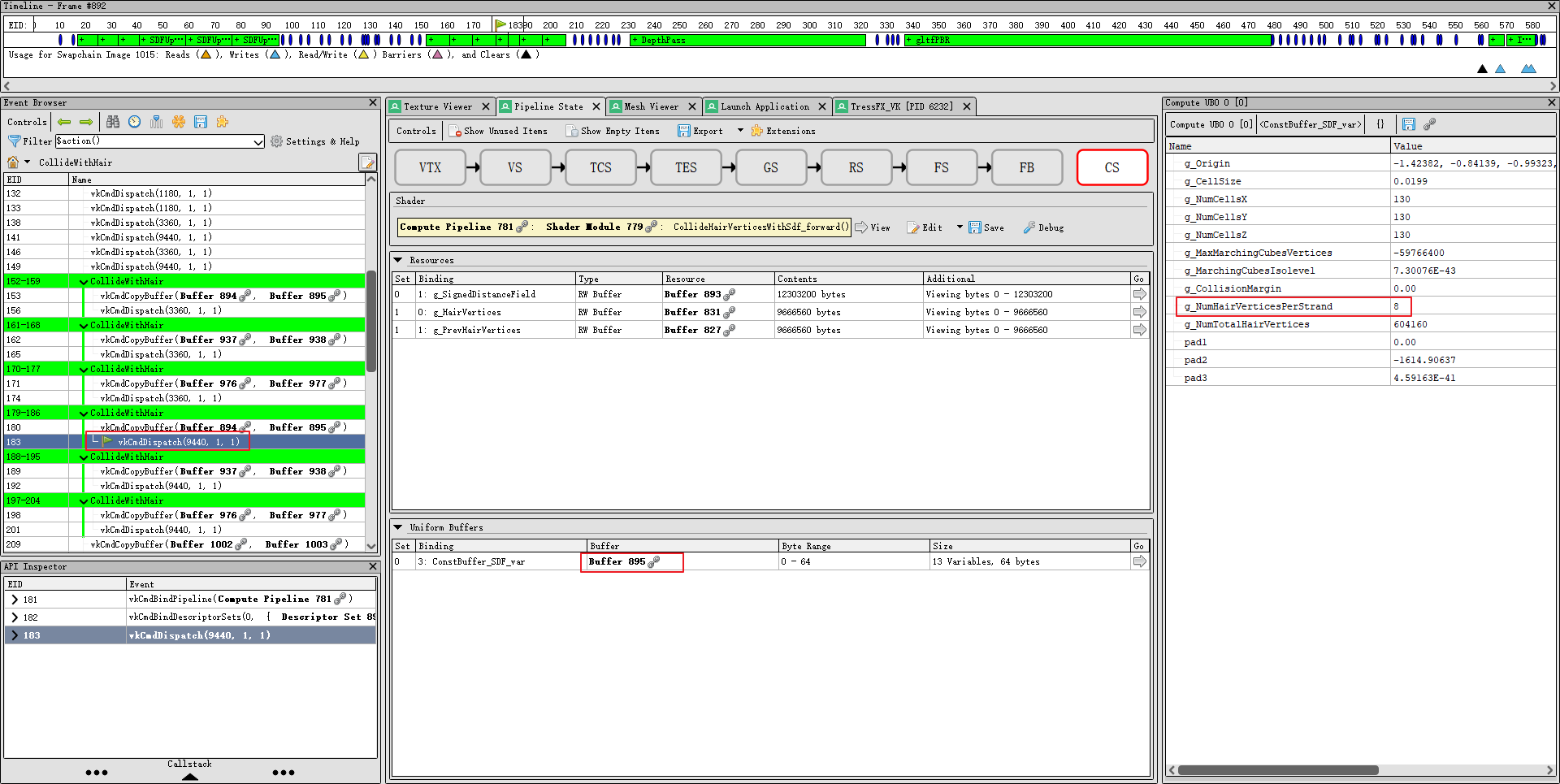Collapse the Uniform Buffers section
This screenshot has height=784, width=1560.
point(398,527)
